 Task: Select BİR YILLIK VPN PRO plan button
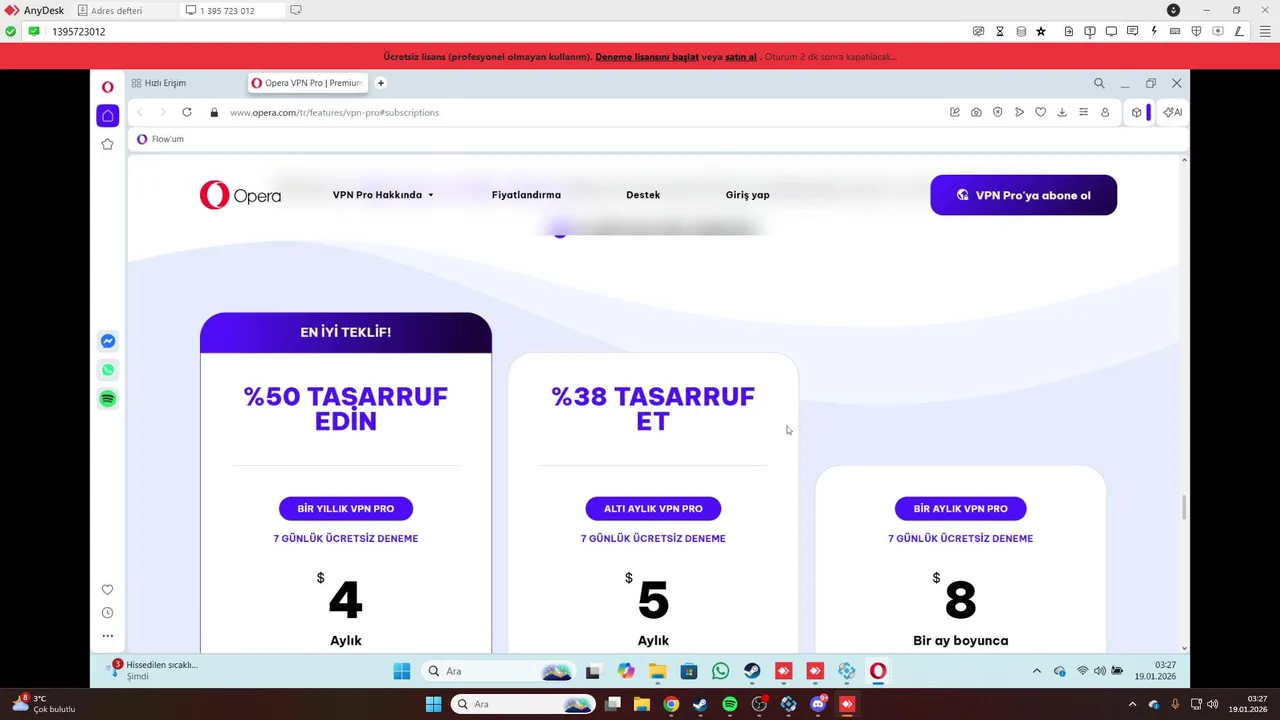(346, 508)
